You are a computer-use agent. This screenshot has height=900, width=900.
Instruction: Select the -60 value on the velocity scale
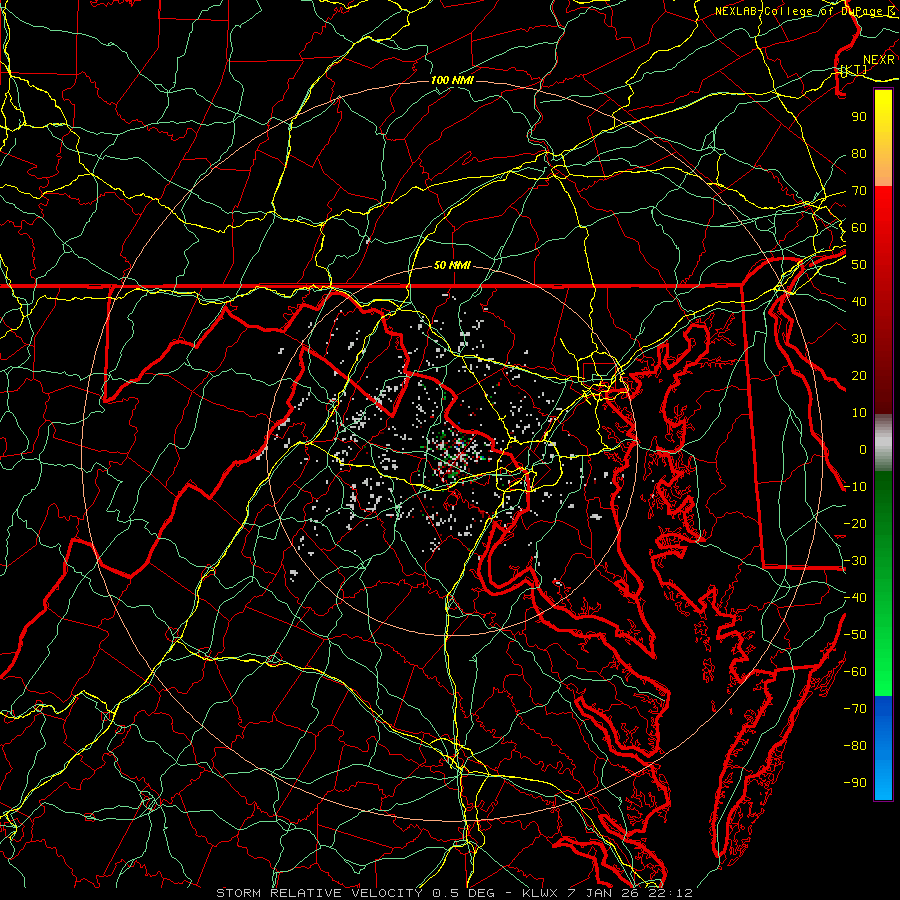pos(855,672)
